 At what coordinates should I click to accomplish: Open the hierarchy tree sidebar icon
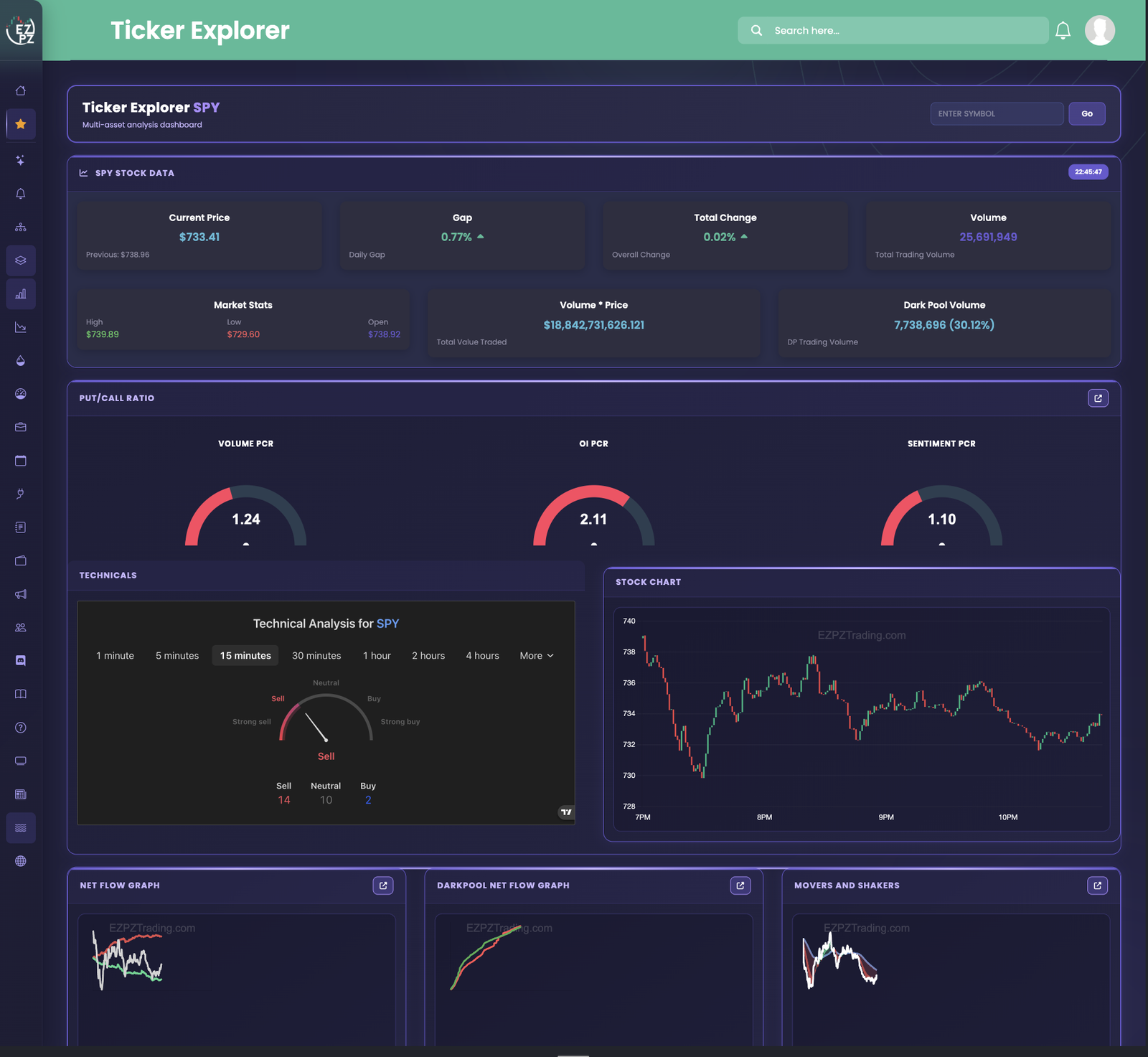[21, 227]
